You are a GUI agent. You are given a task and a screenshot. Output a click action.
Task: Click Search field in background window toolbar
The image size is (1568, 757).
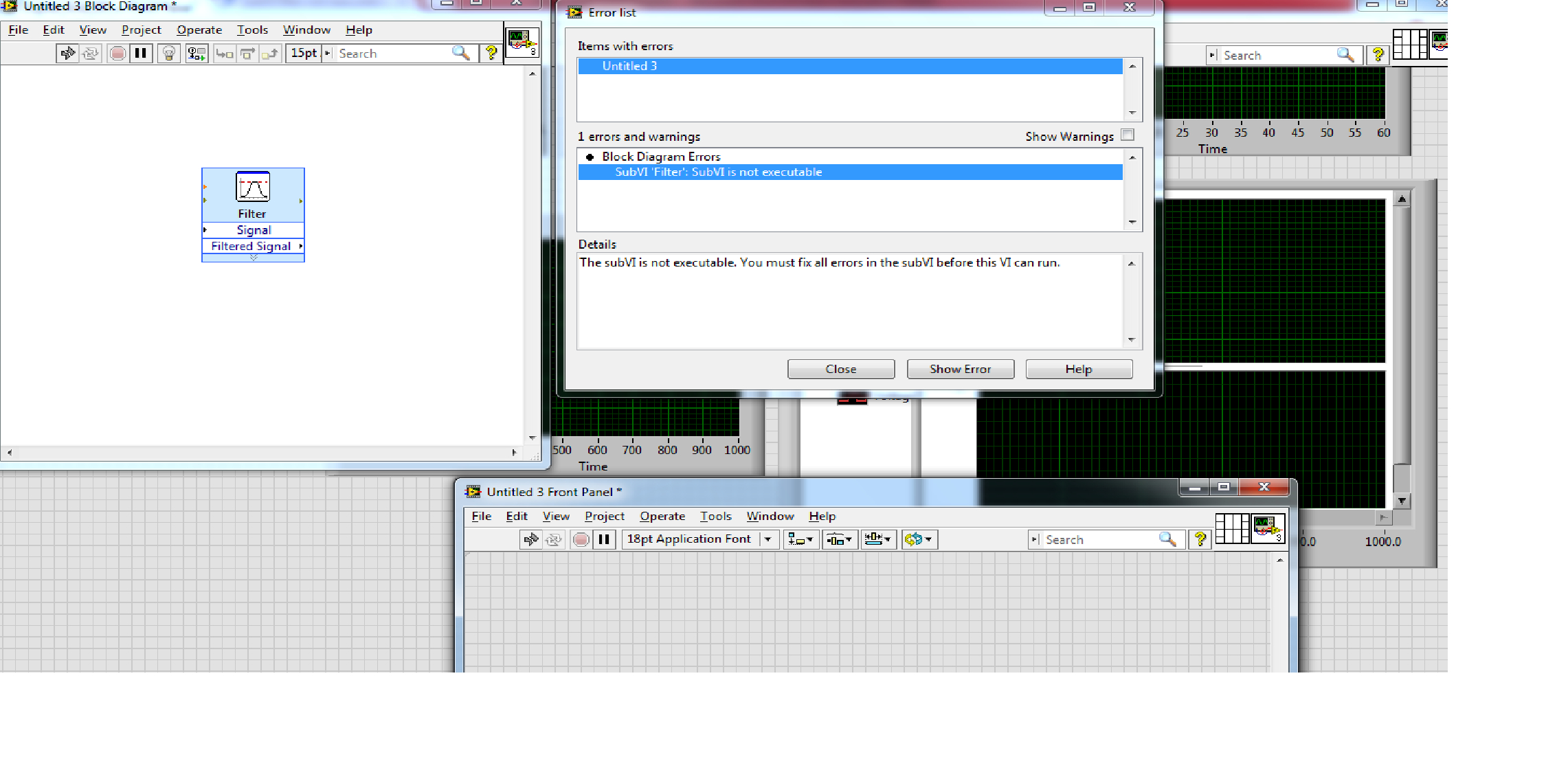(x=1277, y=56)
